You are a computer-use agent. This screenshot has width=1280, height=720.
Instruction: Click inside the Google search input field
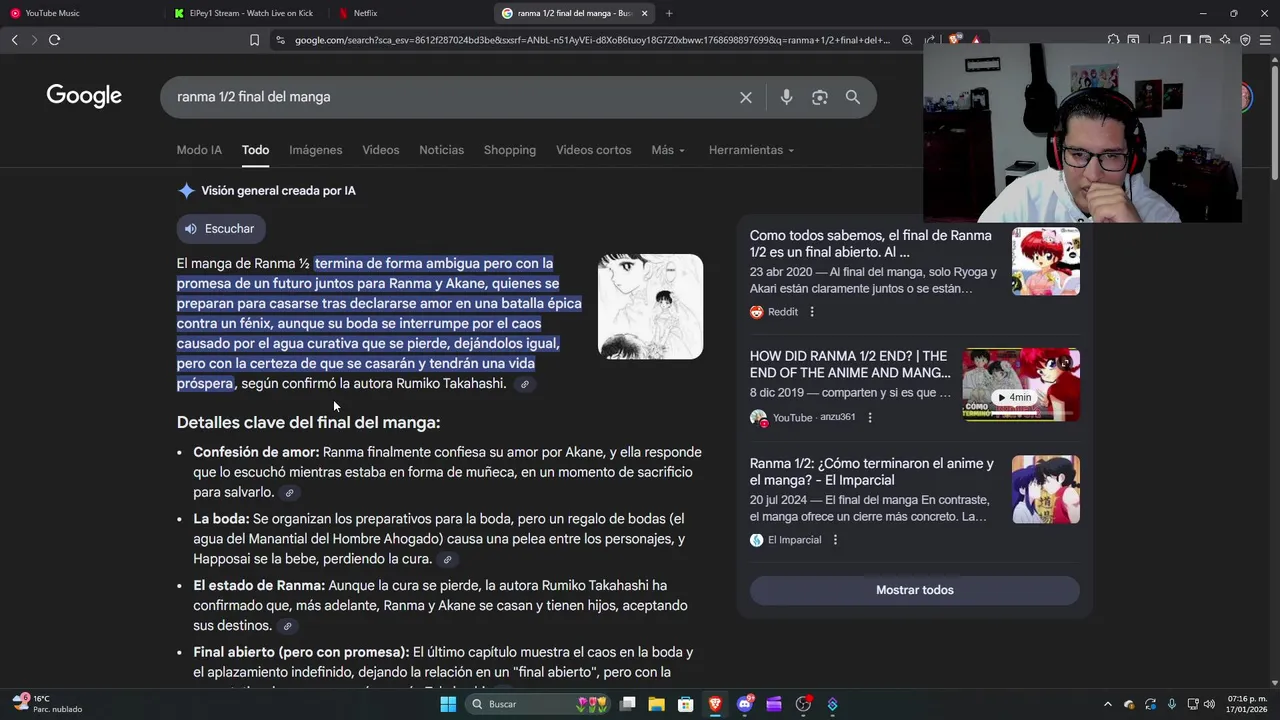coord(450,97)
